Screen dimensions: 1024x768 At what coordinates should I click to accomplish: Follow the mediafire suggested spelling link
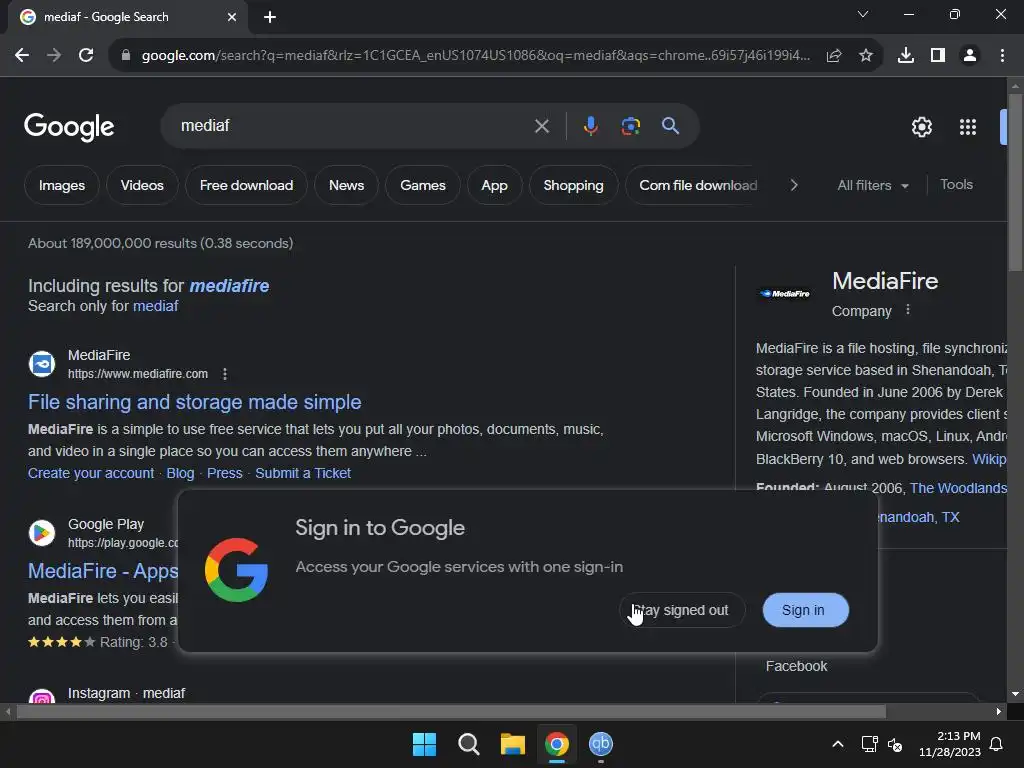click(229, 286)
